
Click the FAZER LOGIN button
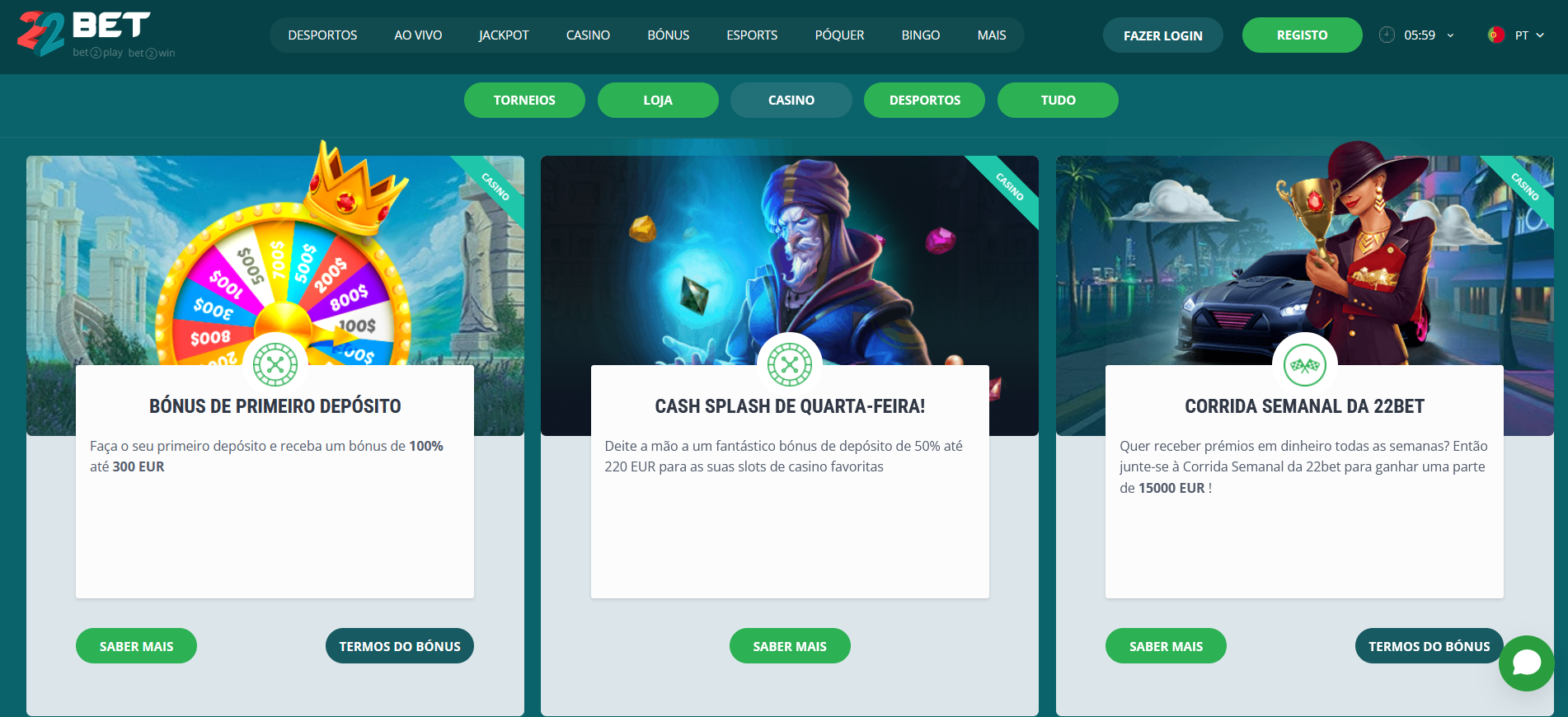pos(1162,35)
